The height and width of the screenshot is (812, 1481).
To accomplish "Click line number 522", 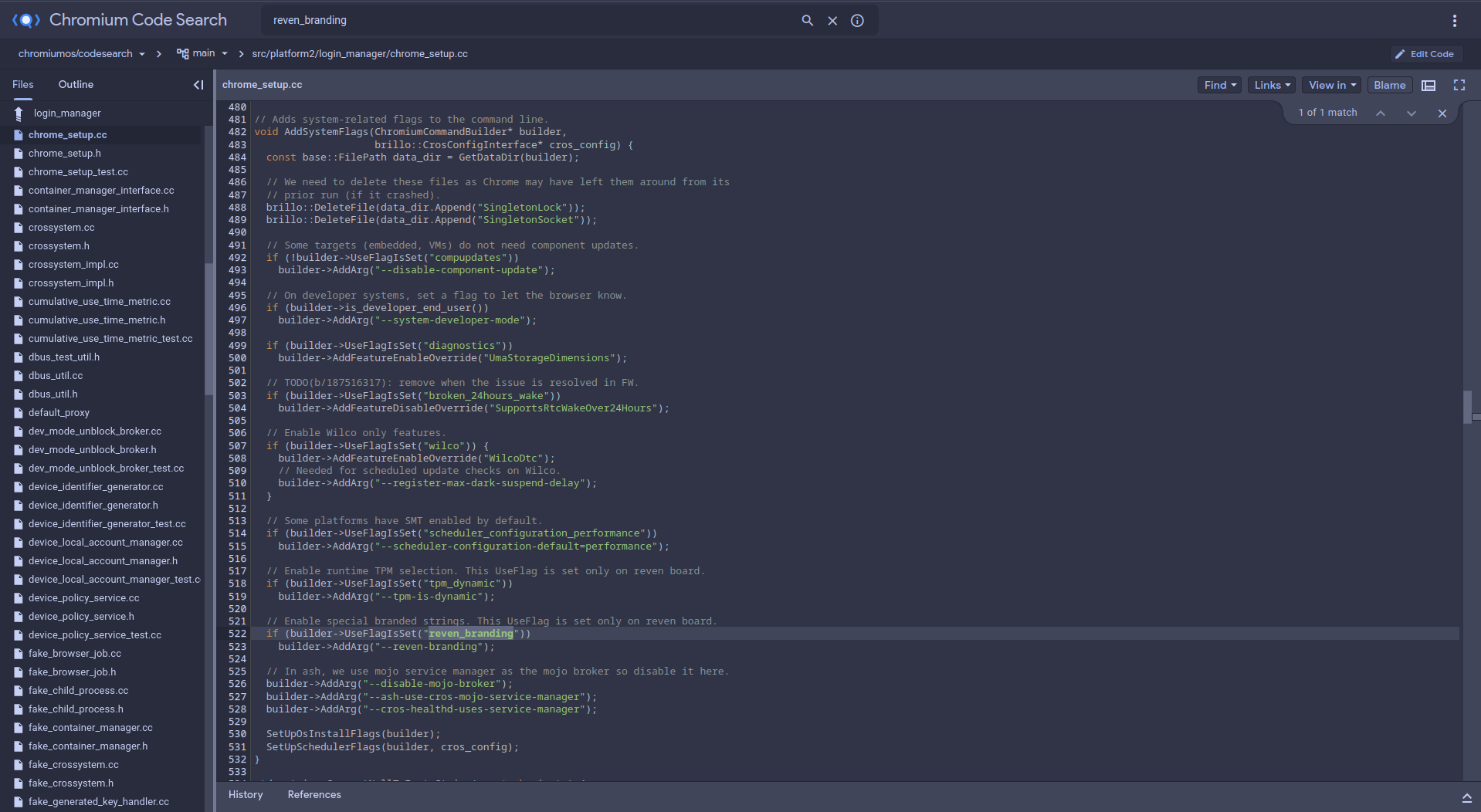I will (237, 634).
